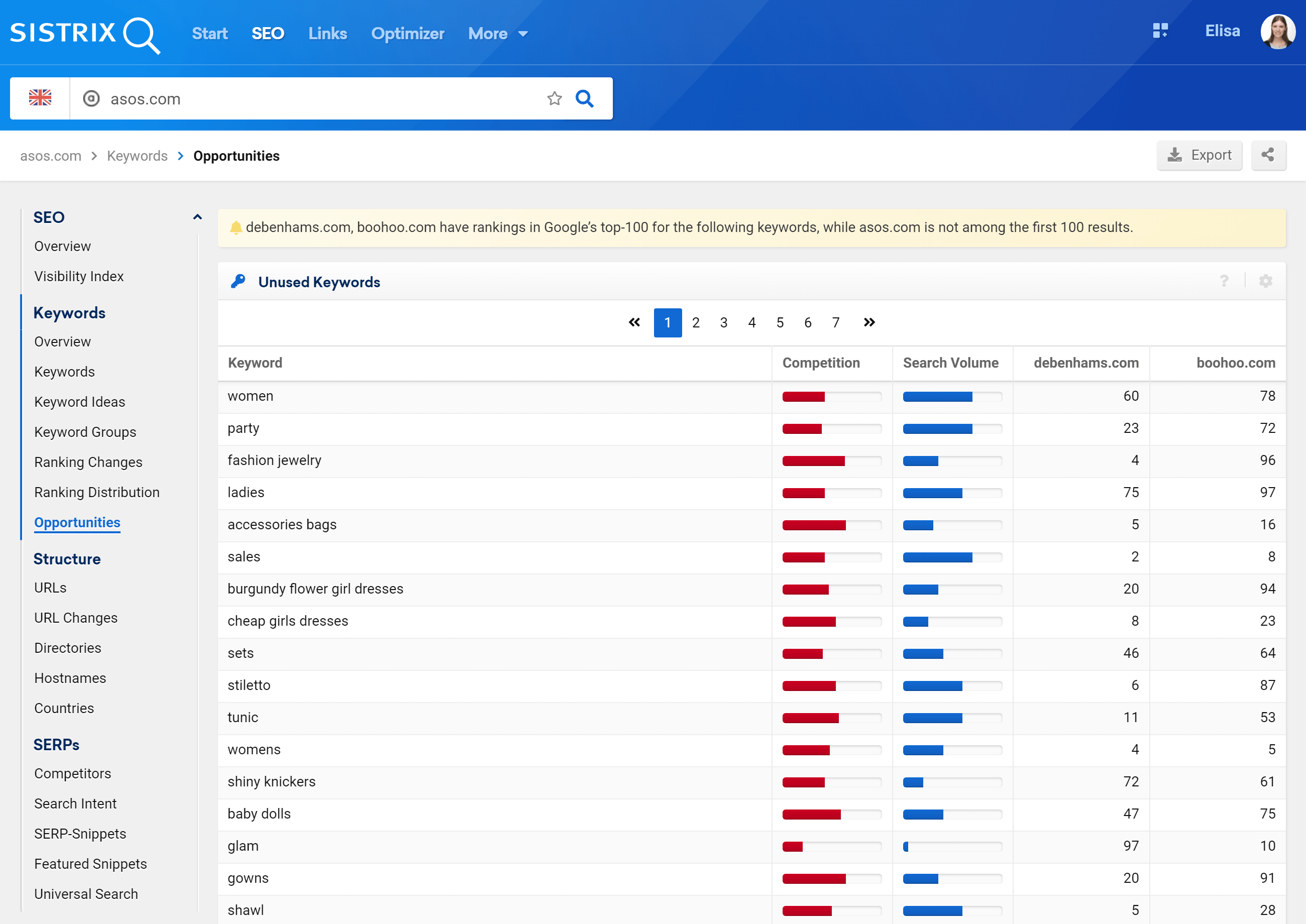The image size is (1306, 924).
Task: Open Keyword Ideas in sidebar
Action: (80, 402)
